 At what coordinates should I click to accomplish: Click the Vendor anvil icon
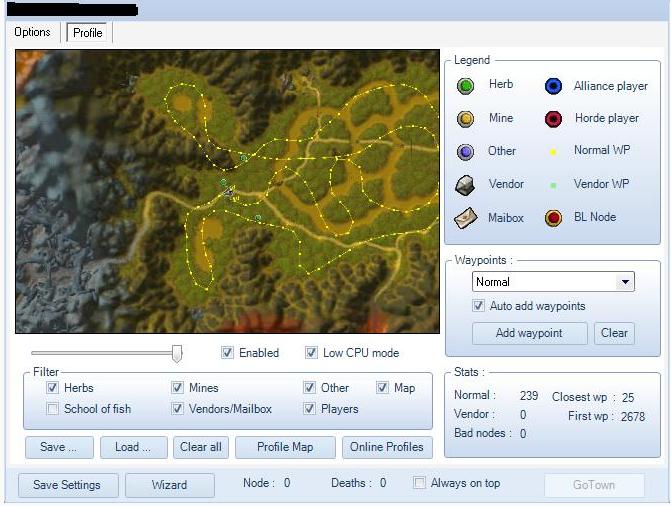pos(465,185)
